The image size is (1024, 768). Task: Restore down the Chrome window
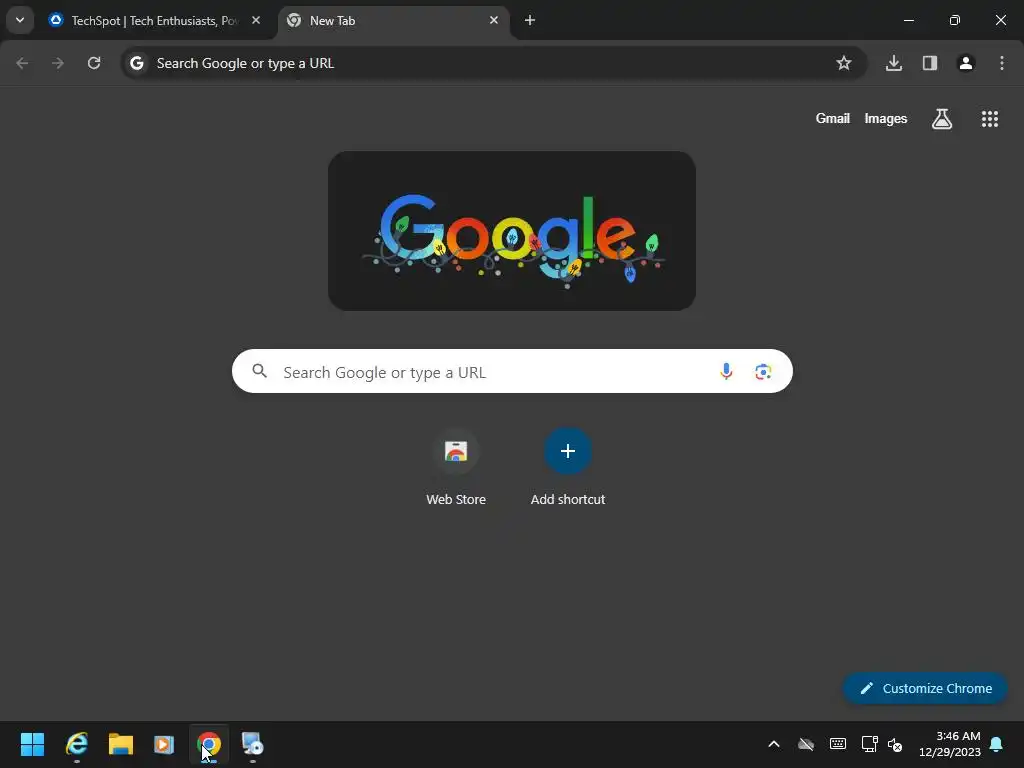click(955, 20)
